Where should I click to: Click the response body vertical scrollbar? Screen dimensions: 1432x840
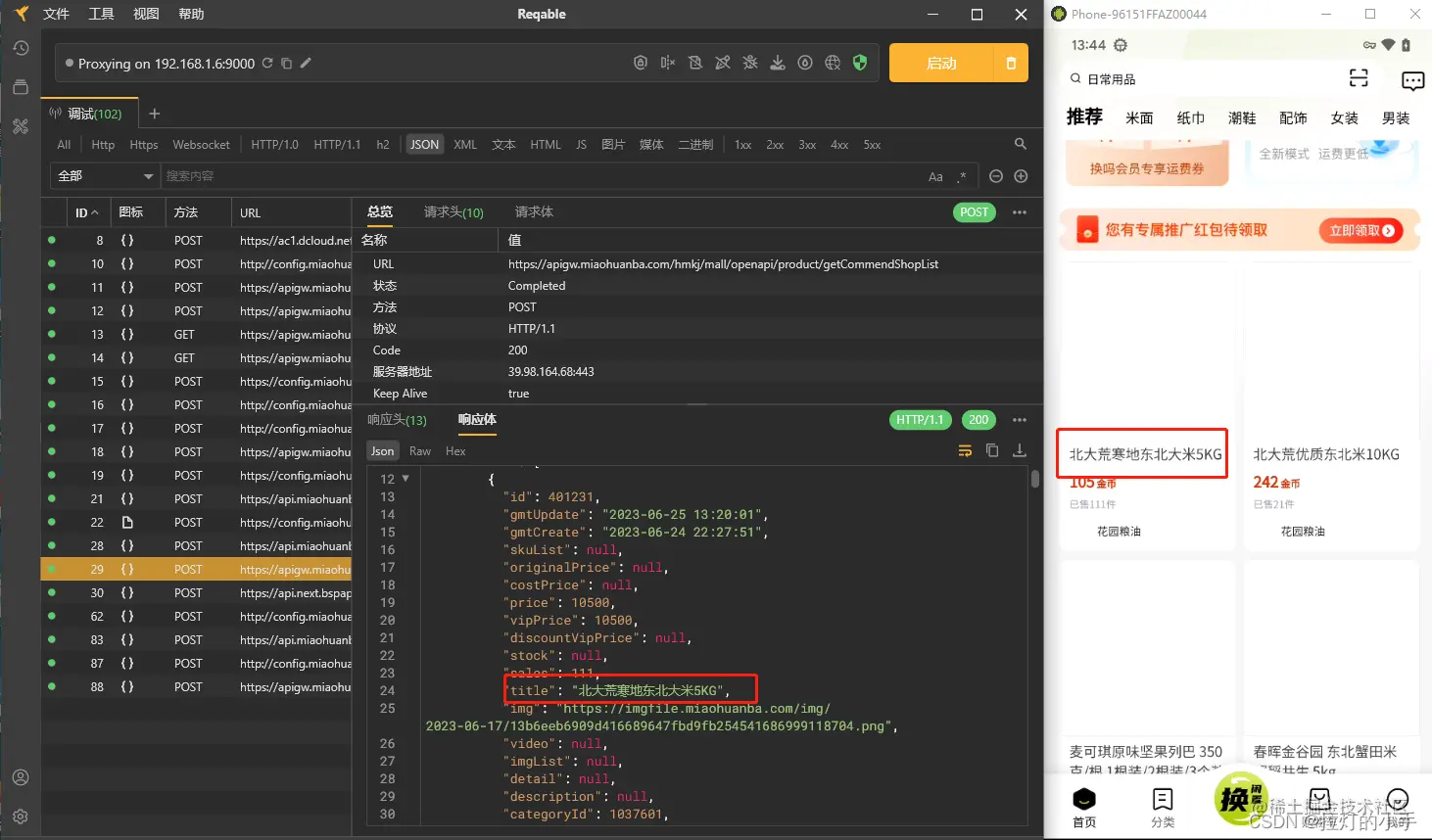(x=1035, y=479)
